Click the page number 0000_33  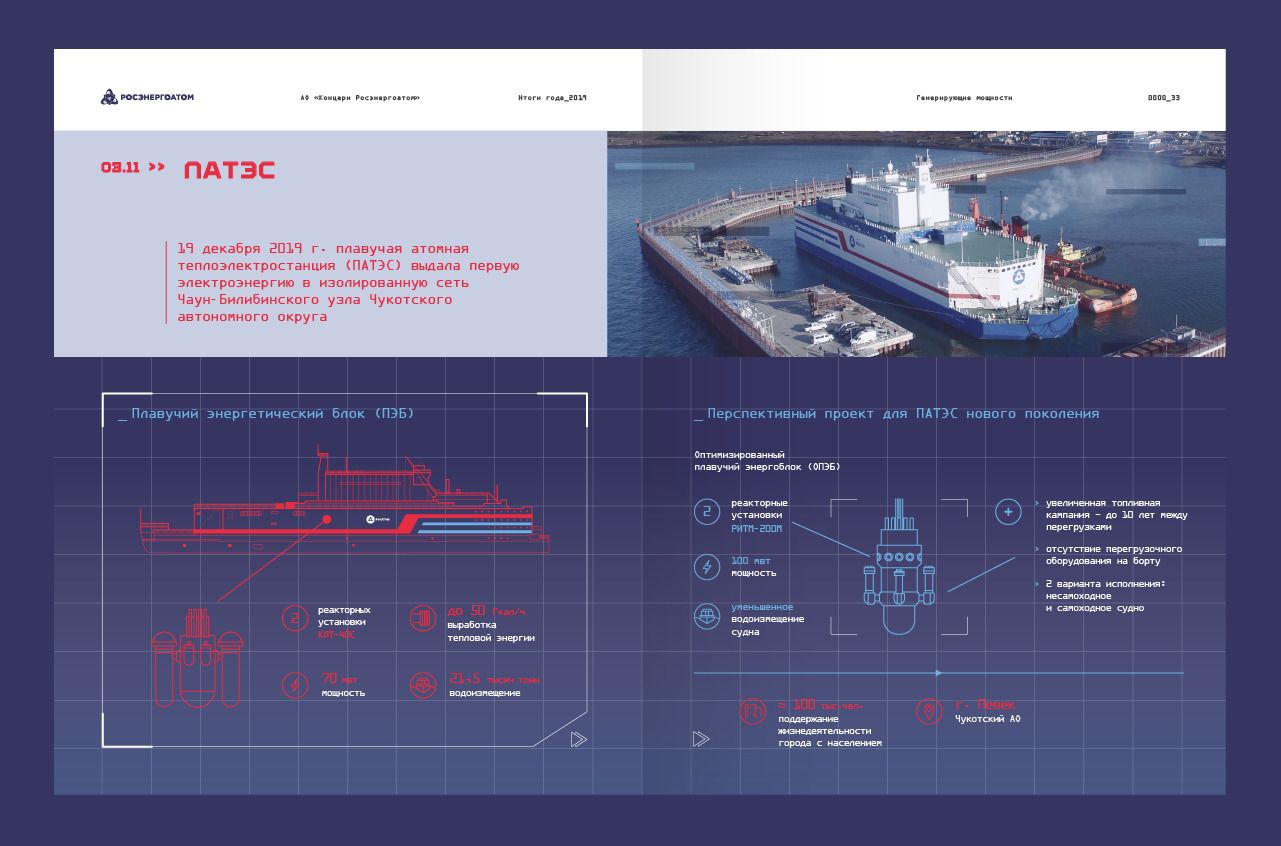(1164, 98)
